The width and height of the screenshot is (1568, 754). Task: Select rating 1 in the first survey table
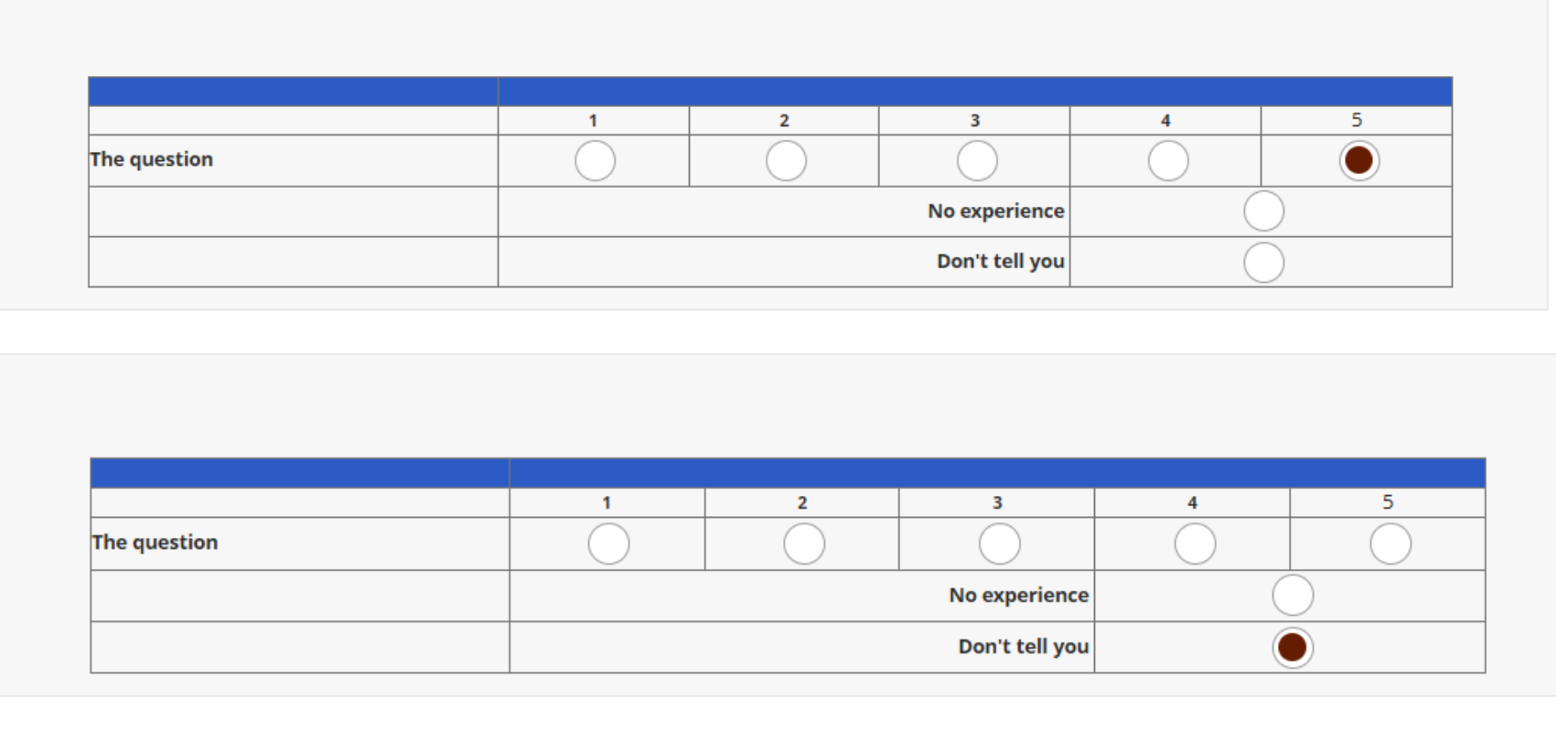click(x=595, y=161)
